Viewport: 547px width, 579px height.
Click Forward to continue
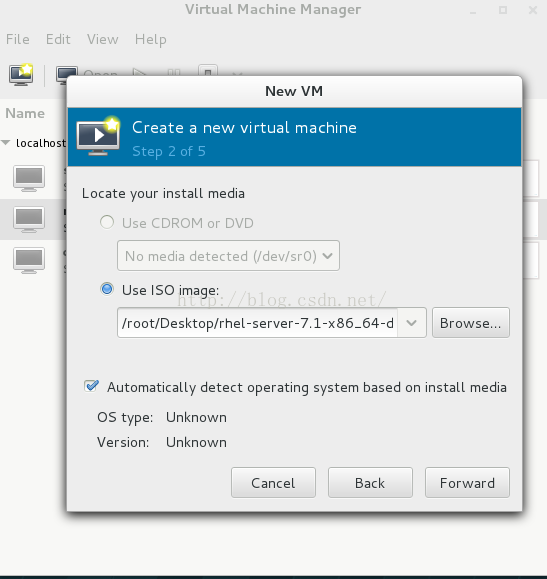click(x=467, y=483)
